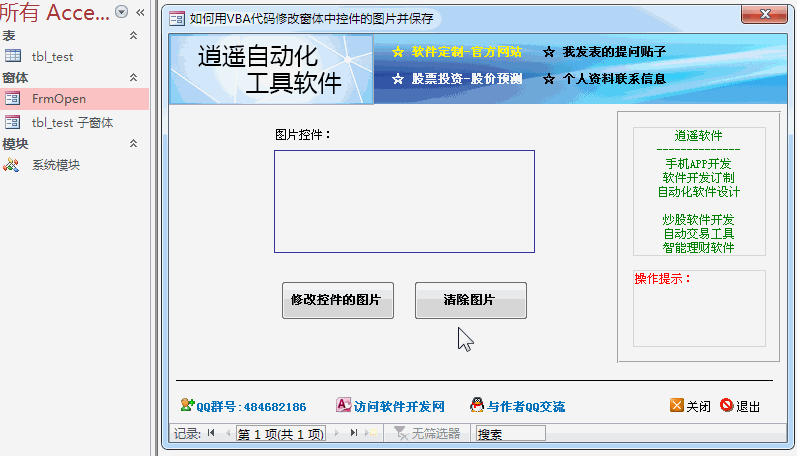This screenshot has width=797, height=456.
Task: Click the QQ group user icon
Action: tap(188, 405)
